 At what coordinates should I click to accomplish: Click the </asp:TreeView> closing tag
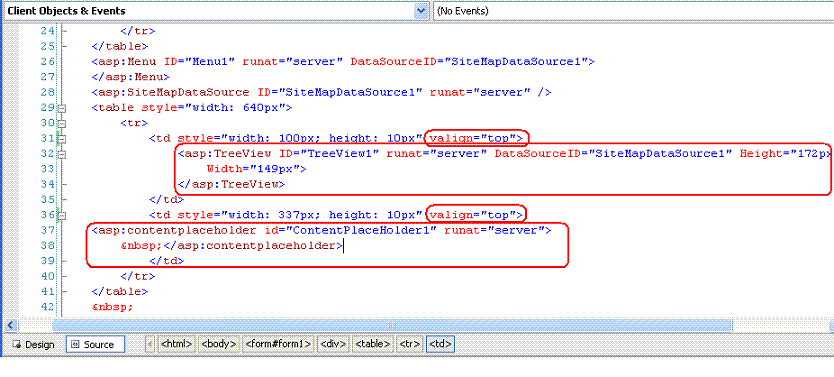231,185
